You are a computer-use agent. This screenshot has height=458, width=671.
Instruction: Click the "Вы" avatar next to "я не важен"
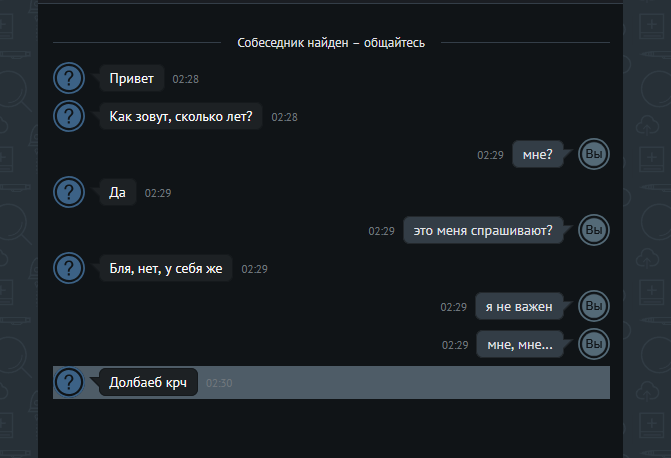coord(594,306)
